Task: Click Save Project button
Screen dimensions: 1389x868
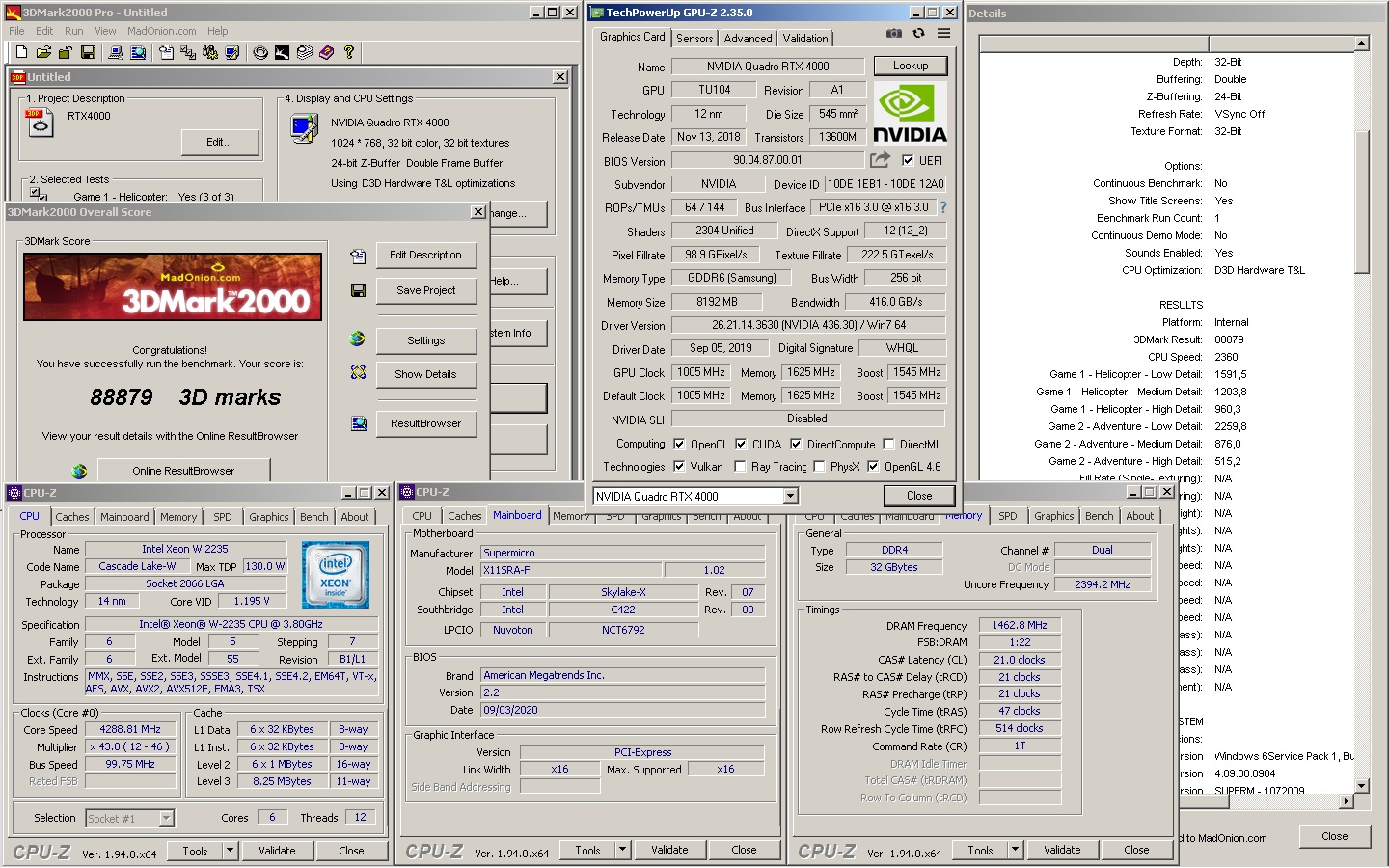Action: point(425,290)
